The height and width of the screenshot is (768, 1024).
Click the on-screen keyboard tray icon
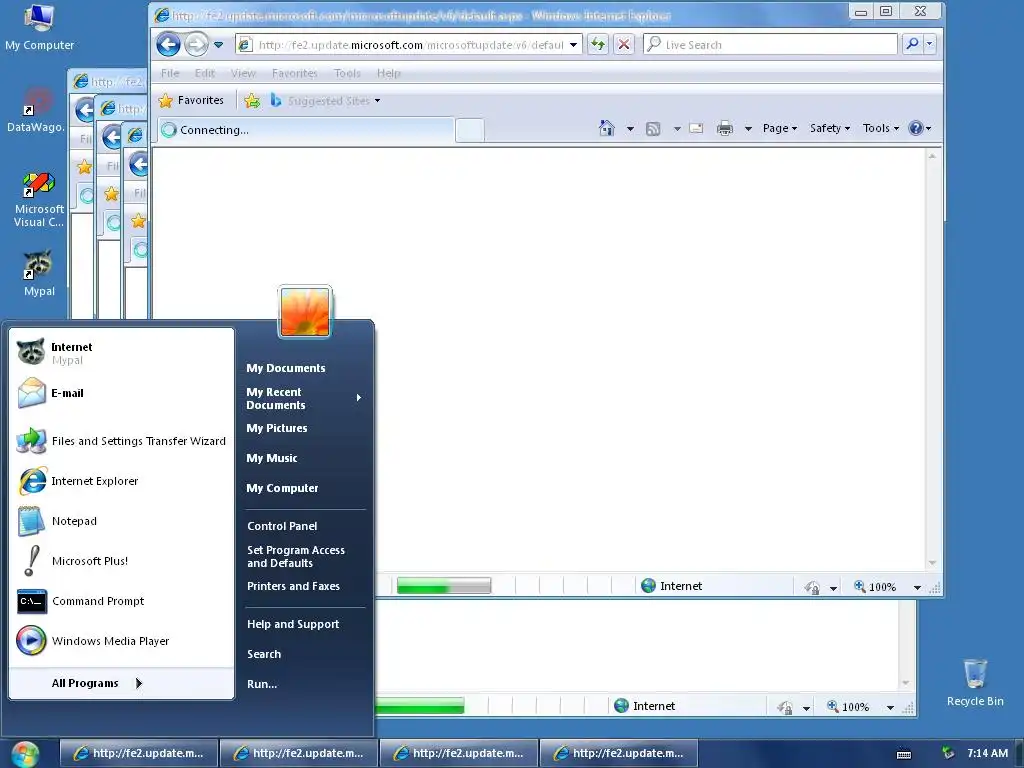click(x=904, y=754)
